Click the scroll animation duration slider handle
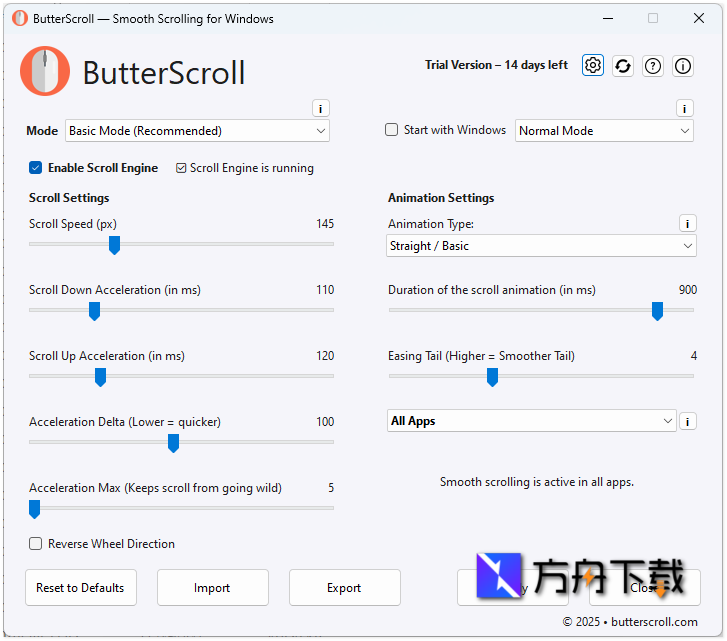 coord(657,311)
